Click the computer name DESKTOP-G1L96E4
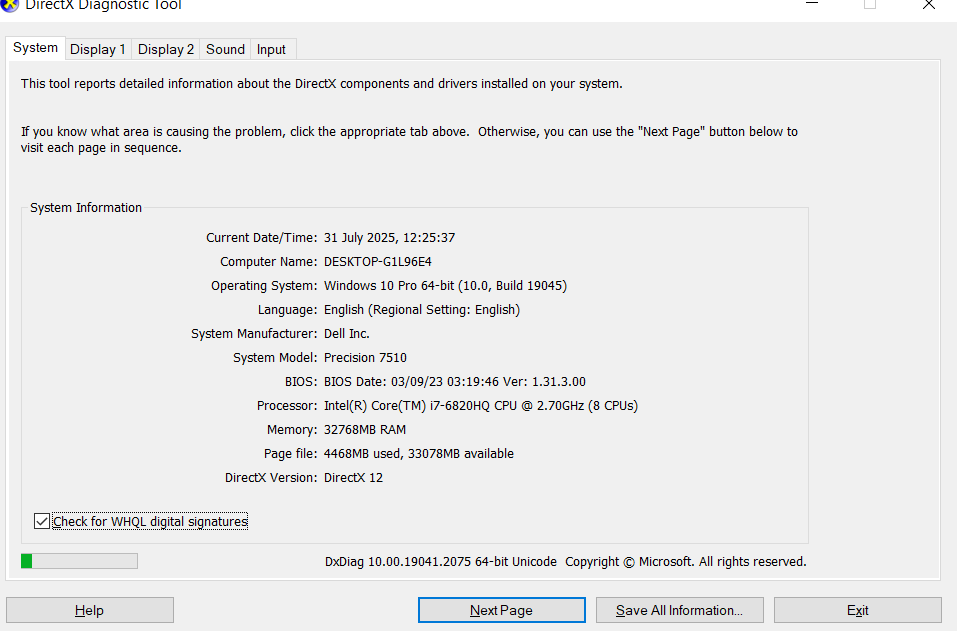 click(x=378, y=262)
